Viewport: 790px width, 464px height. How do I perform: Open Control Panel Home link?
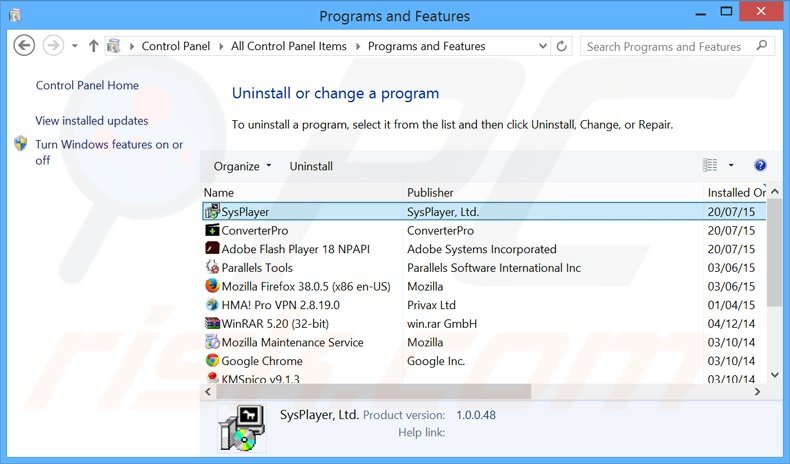pos(87,85)
